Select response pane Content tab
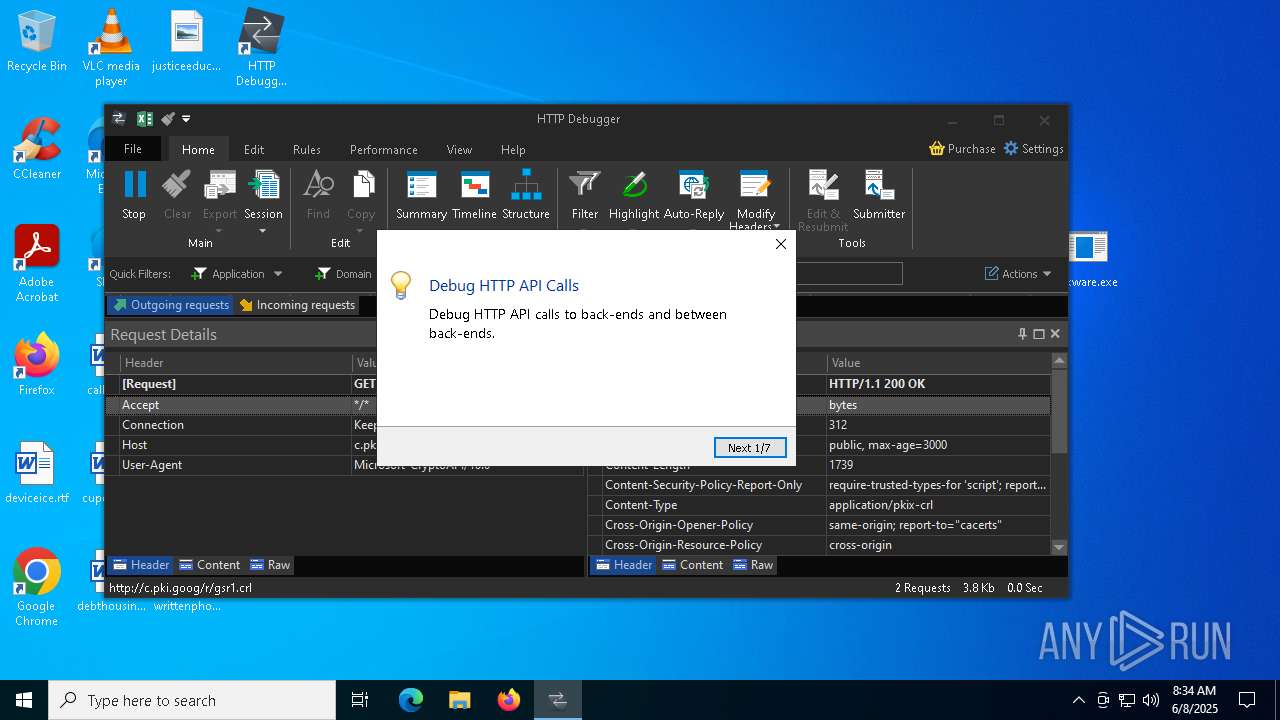 click(x=692, y=565)
